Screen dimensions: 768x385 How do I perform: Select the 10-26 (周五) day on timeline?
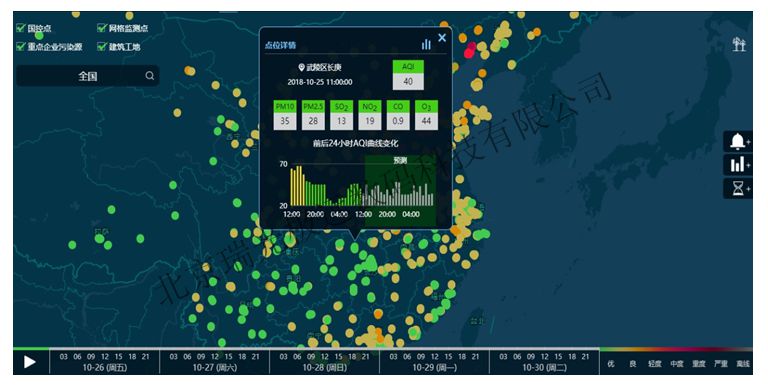coord(104,367)
